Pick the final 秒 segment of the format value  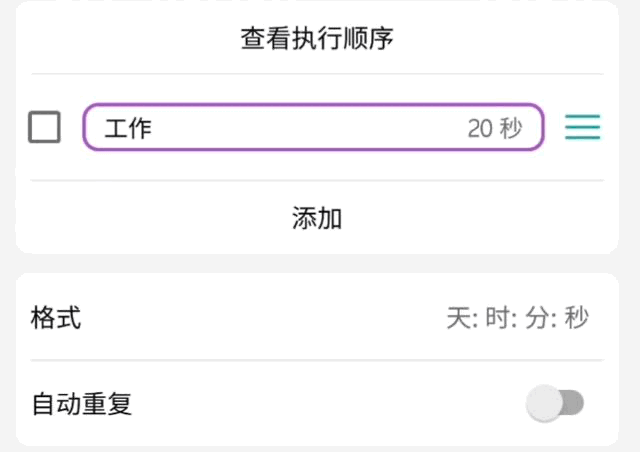pyautogui.click(x=577, y=319)
